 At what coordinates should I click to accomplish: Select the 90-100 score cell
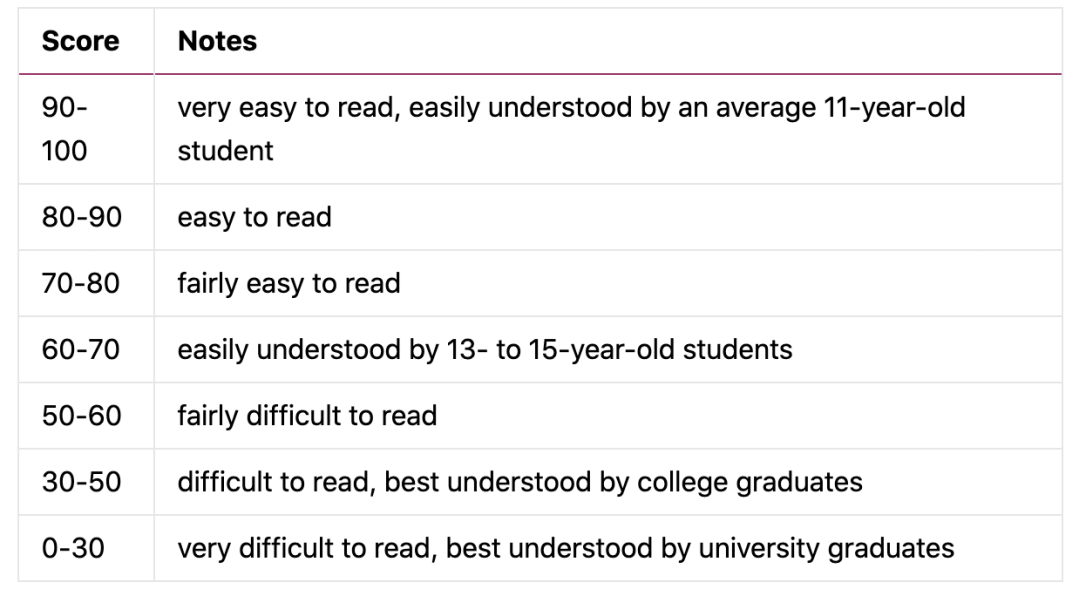point(65,129)
